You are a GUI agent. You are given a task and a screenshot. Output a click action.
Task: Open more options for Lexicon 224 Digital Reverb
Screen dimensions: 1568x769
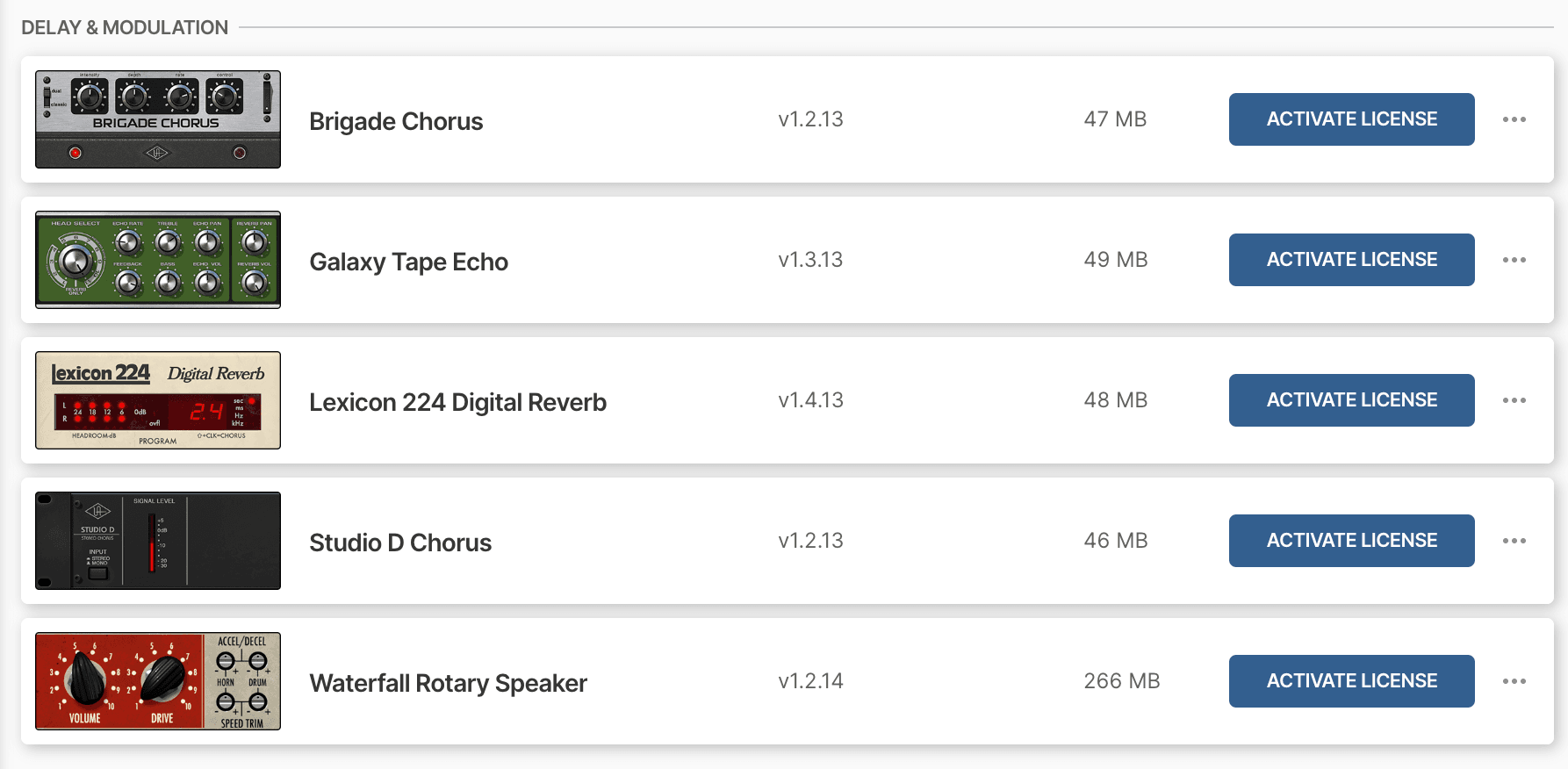pyautogui.click(x=1514, y=400)
